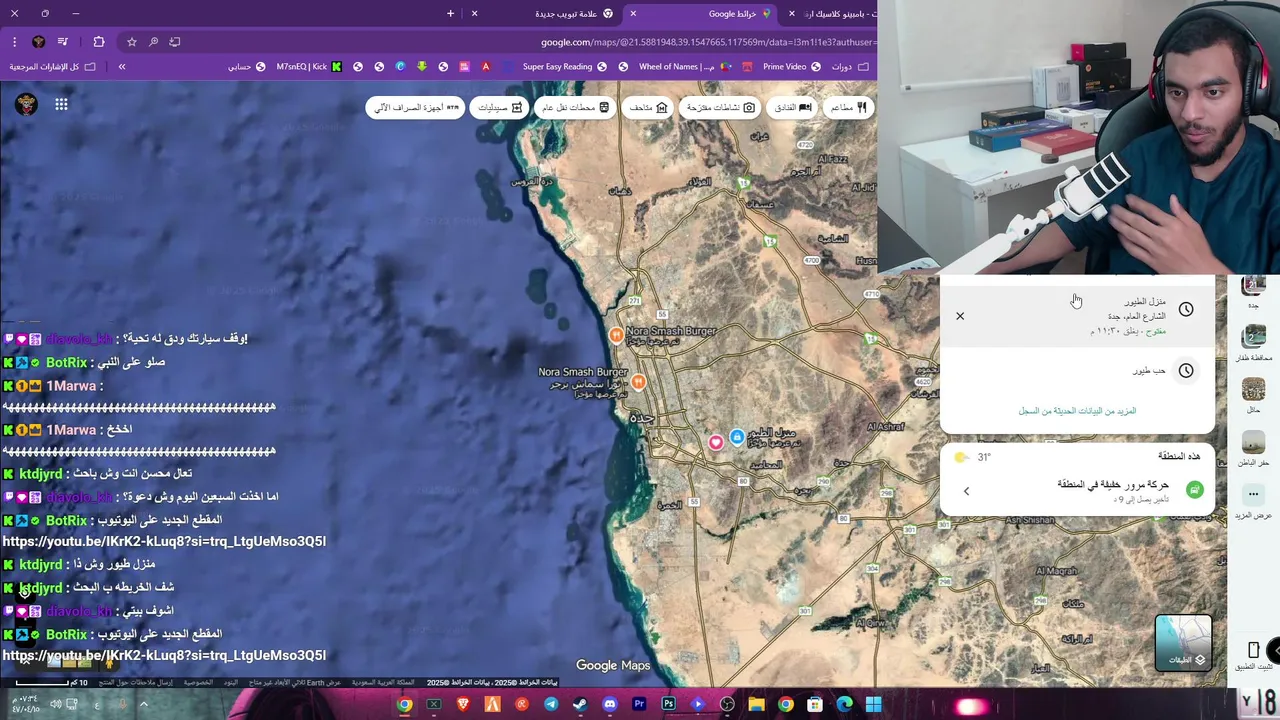Click clock icon beside حب طيور
Viewport: 1280px width, 720px height.
1186,371
